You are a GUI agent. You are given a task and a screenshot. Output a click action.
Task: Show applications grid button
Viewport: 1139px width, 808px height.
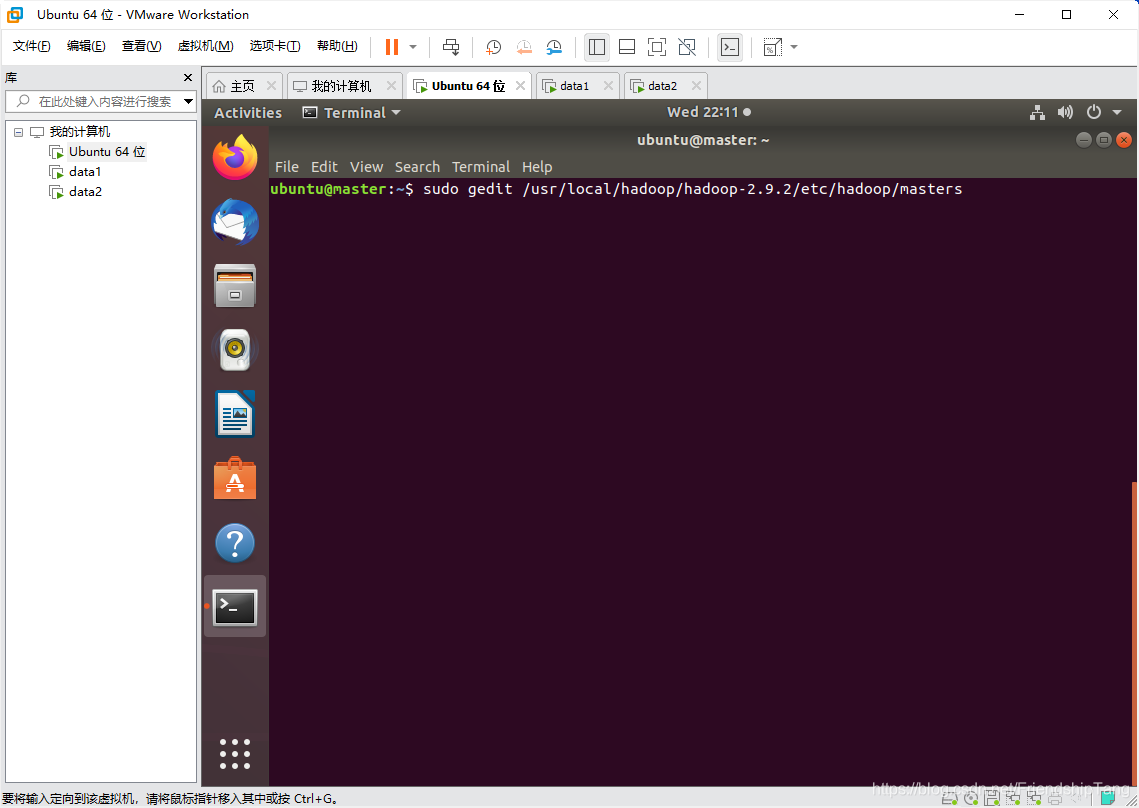click(x=235, y=754)
